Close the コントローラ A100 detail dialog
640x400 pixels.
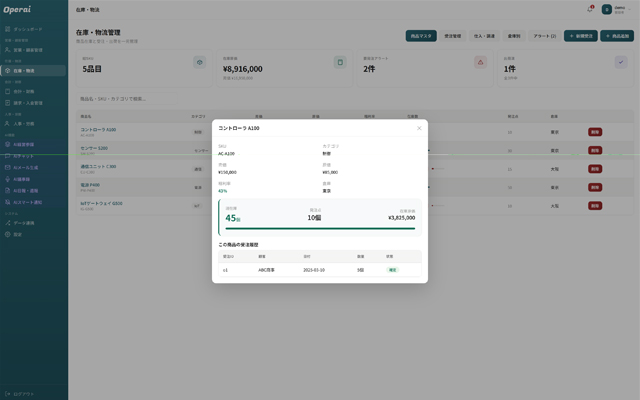point(419,128)
